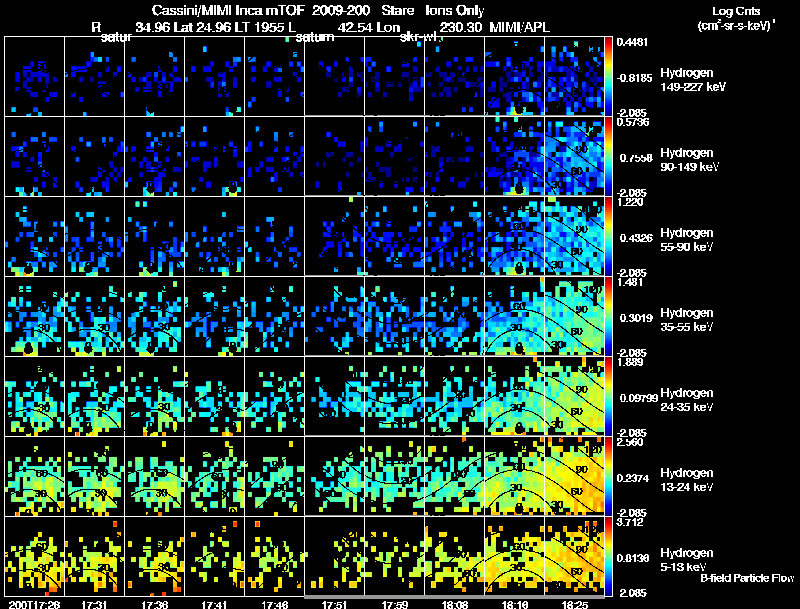Open the 13-24 keV panel at 17:46

coord(274,476)
